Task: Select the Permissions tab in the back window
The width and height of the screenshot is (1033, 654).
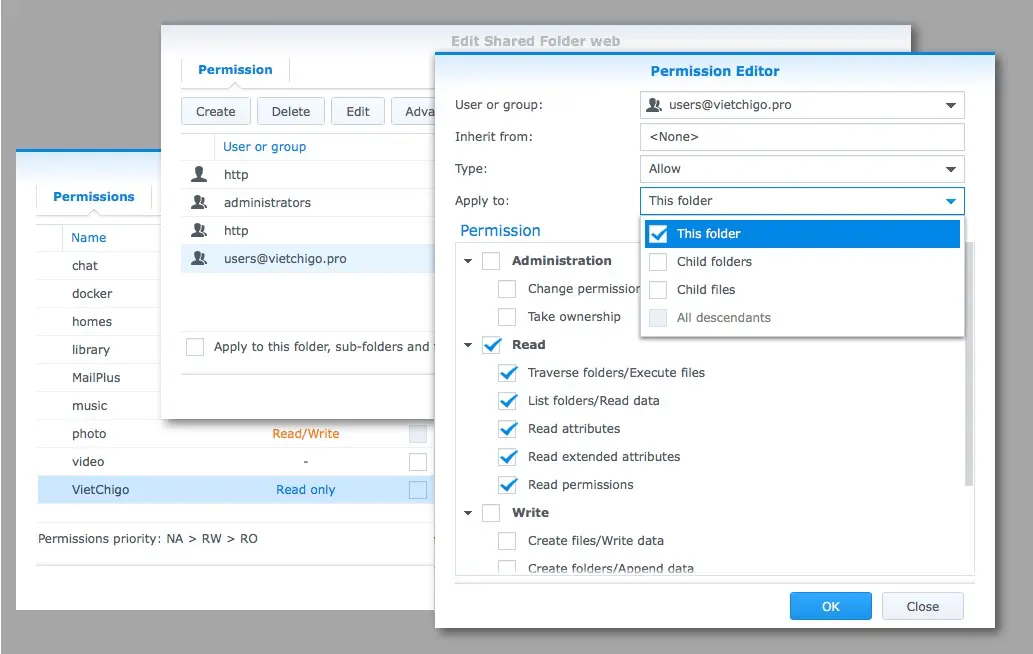Action: coord(94,196)
